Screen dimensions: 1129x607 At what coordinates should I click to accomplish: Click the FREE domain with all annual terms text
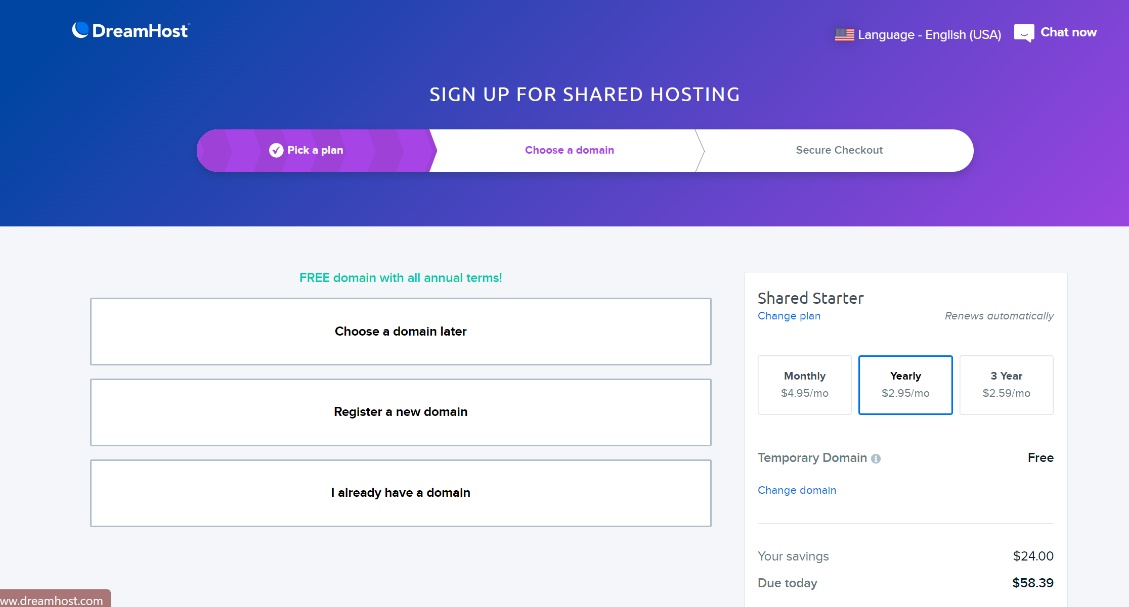coord(400,277)
